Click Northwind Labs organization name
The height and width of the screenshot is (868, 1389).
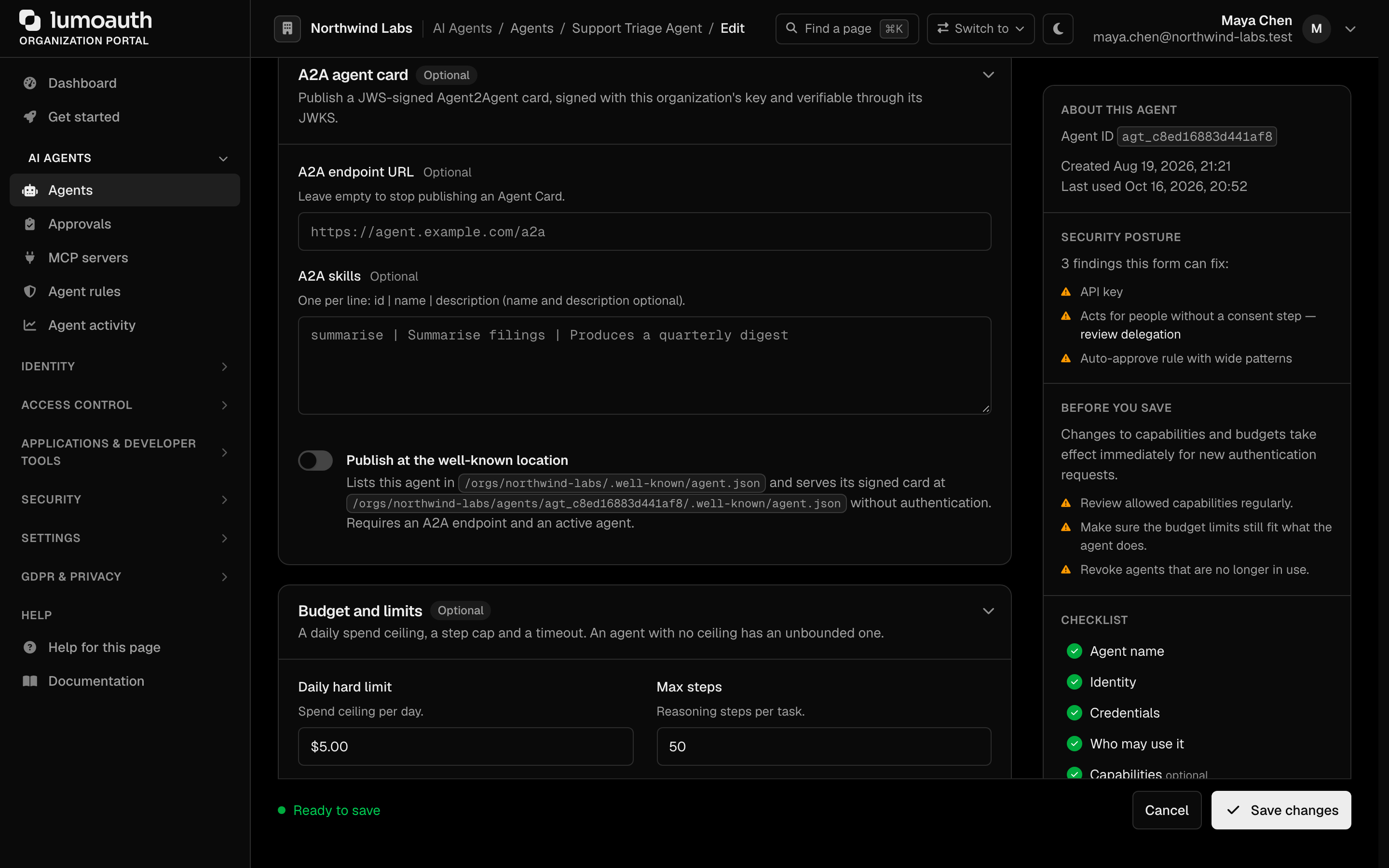(362, 28)
